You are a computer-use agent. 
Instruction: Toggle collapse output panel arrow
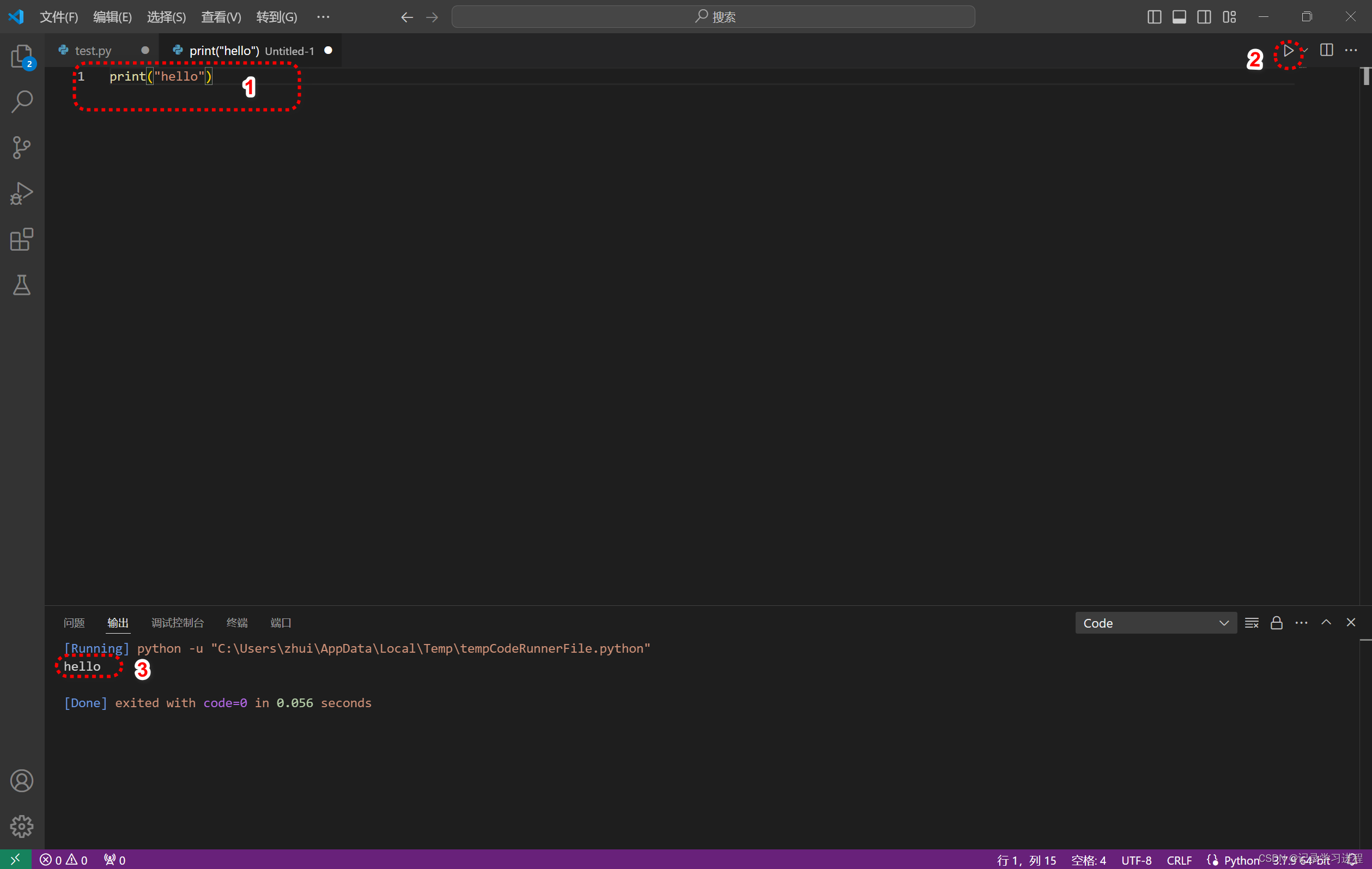click(x=1325, y=622)
